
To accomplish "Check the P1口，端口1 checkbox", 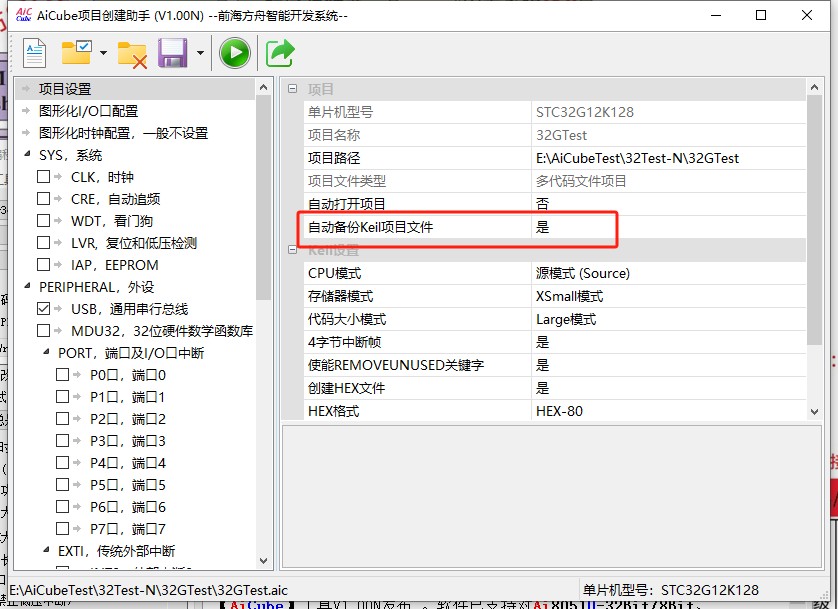I will point(63,397).
